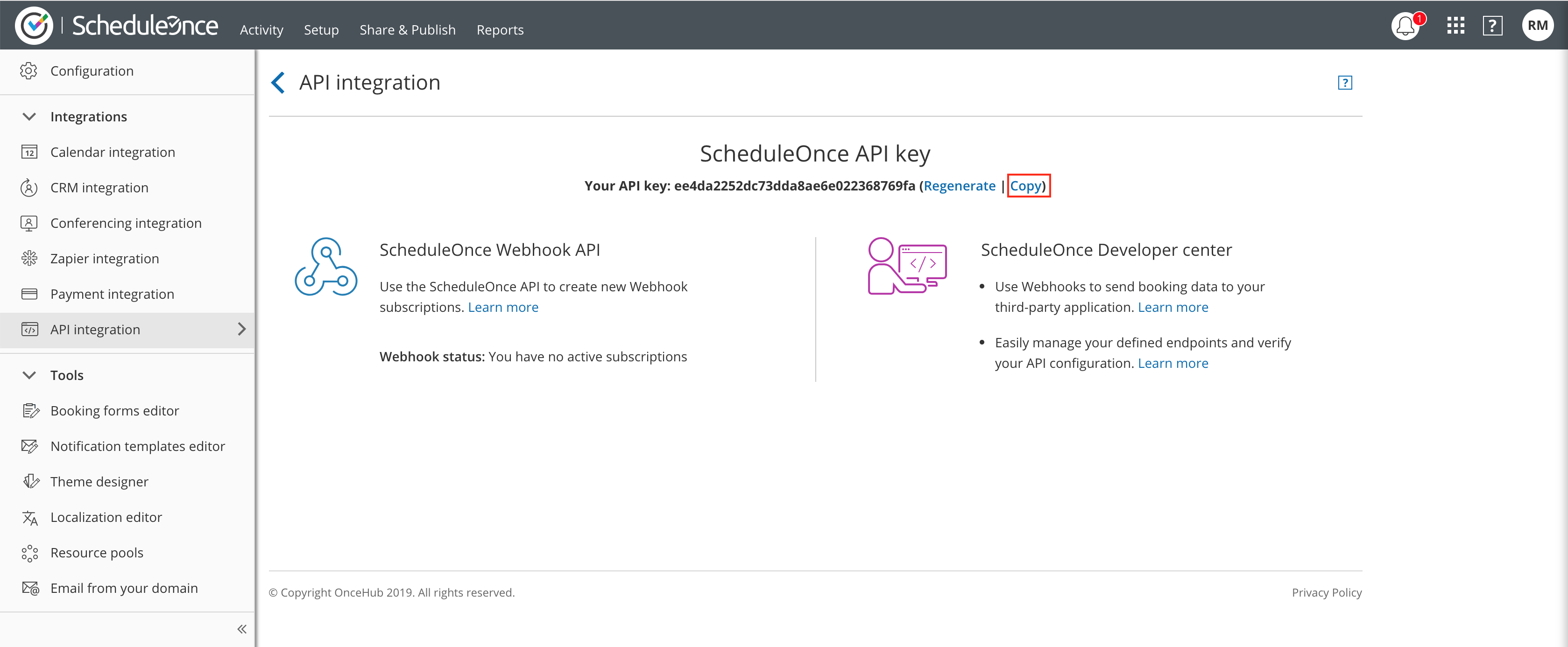
Task: Click the help question mark near API integration heading
Action: [x=1345, y=82]
